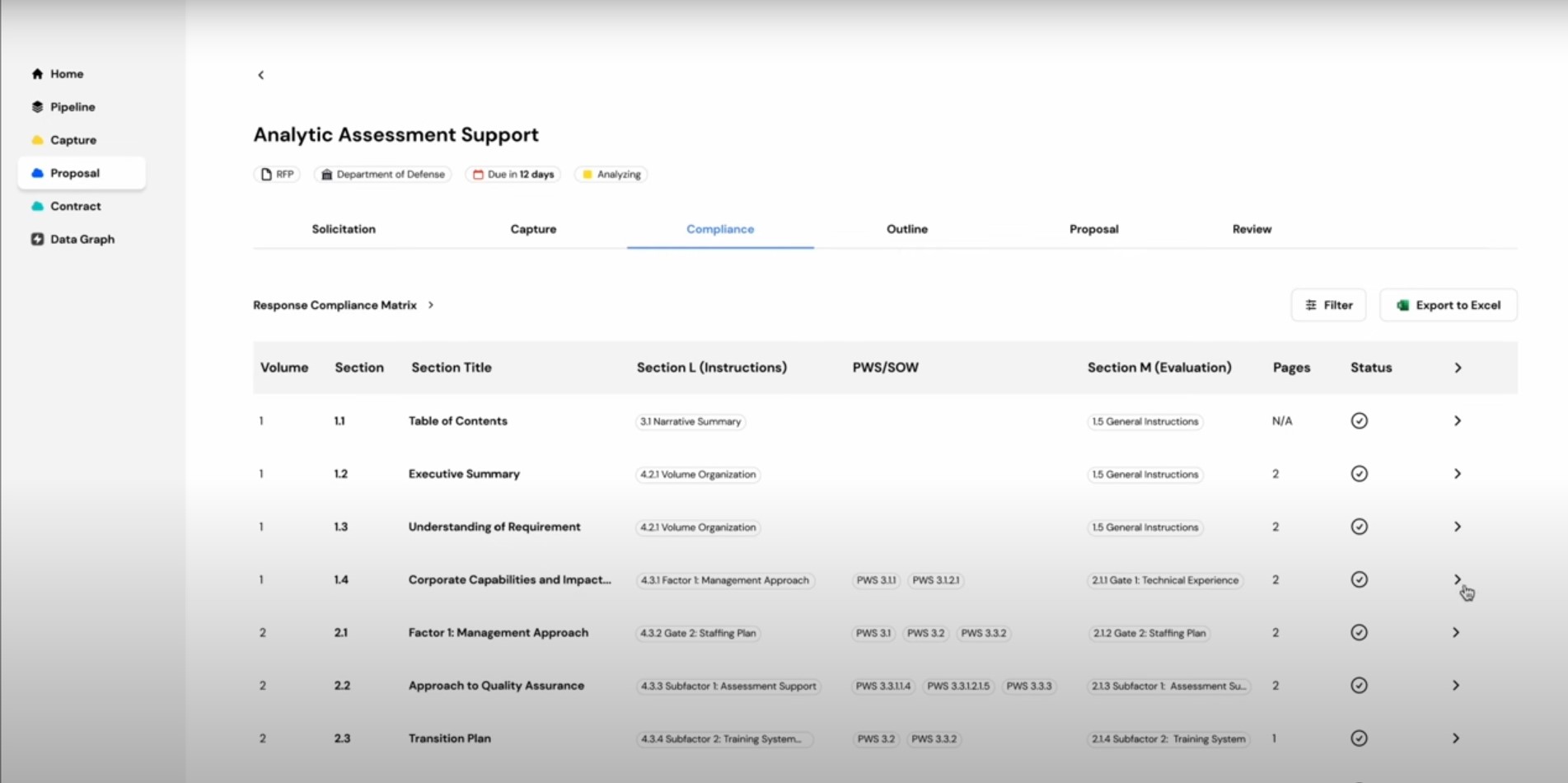Click 2.1.1 Gate 1: Technical Experience tag
1568x783 pixels.
pos(1165,580)
